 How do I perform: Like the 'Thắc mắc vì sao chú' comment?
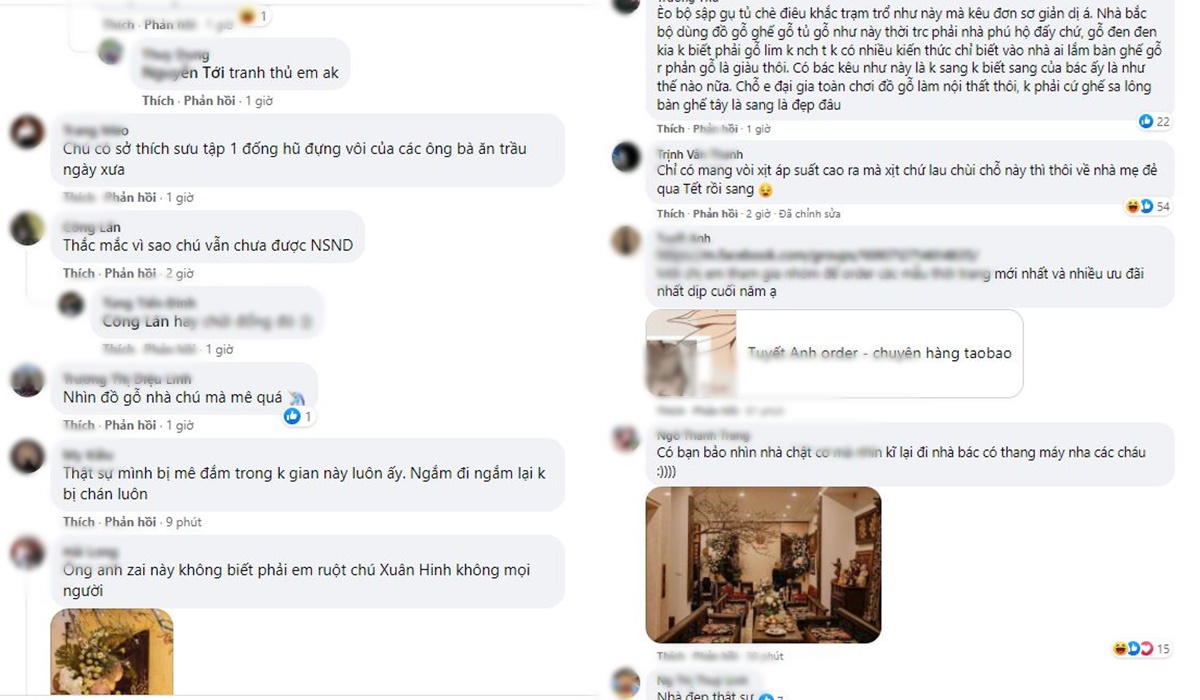78,273
